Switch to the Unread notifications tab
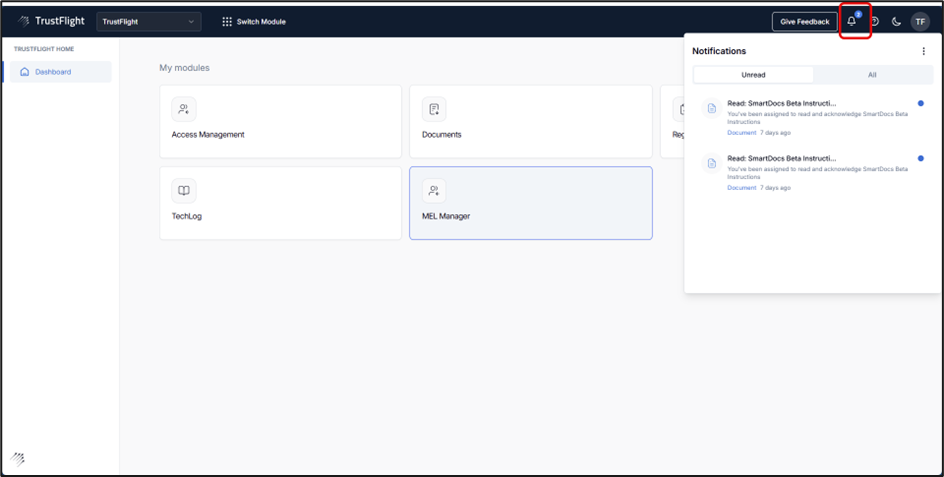944x477 pixels. 753,75
